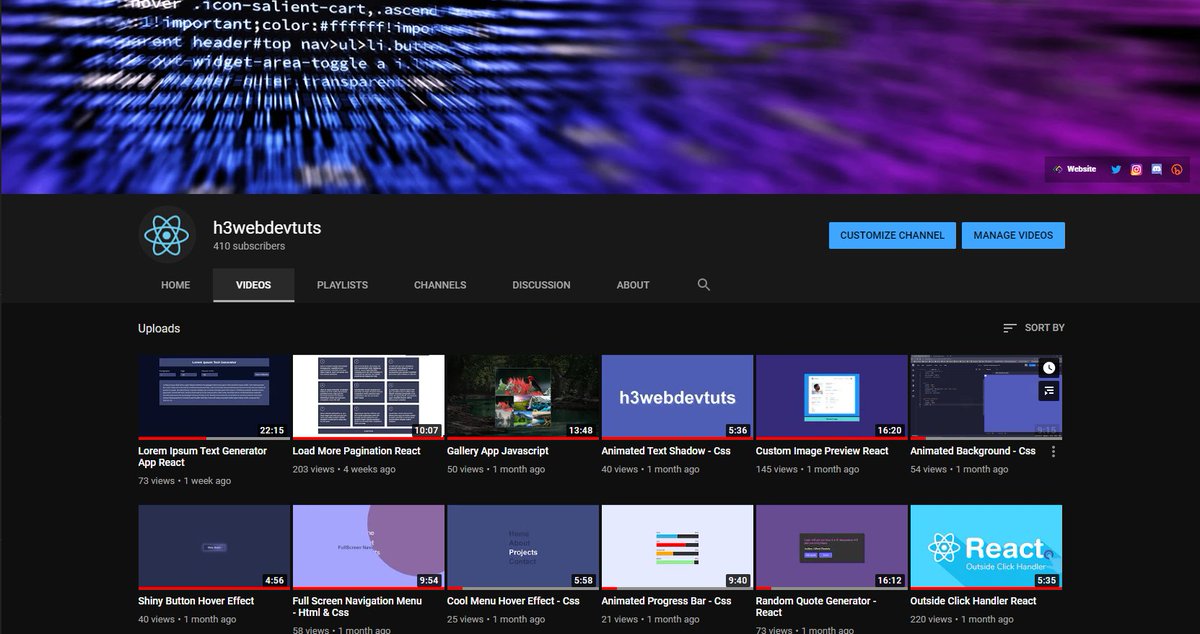This screenshot has height=634, width=1200.
Task: Open Gallery App Javascript thumbnail
Action: point(523,397)
